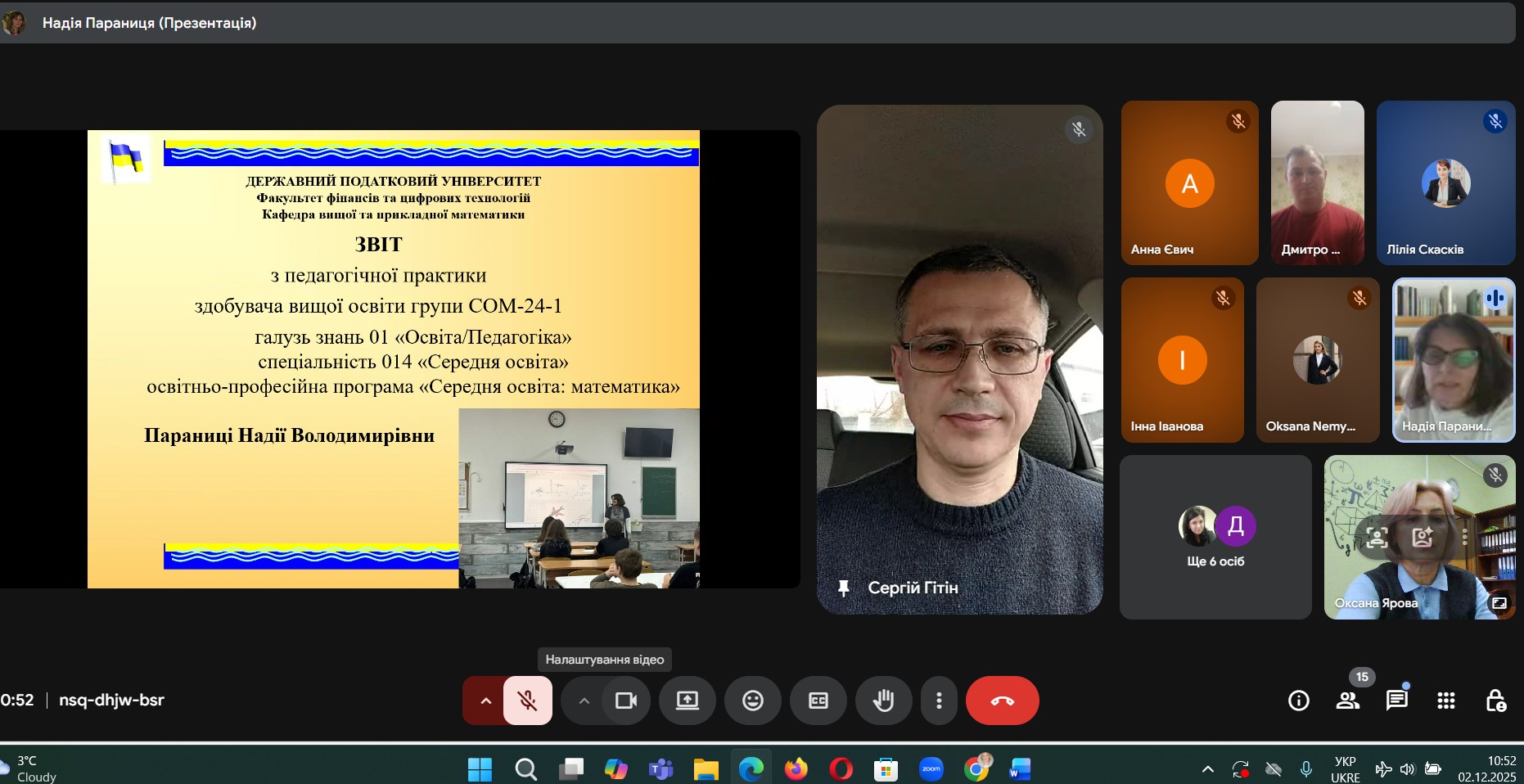This screenshot has width=1524, height=784.
Task: Unmute the microphone in the call toolbar
Action: click(x=527, y=701)
